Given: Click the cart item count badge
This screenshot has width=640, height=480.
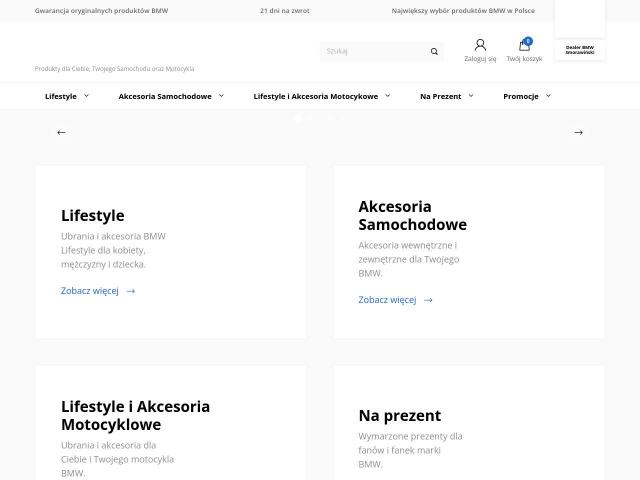Looking at the screenshot, I should (x=528, y=41).
